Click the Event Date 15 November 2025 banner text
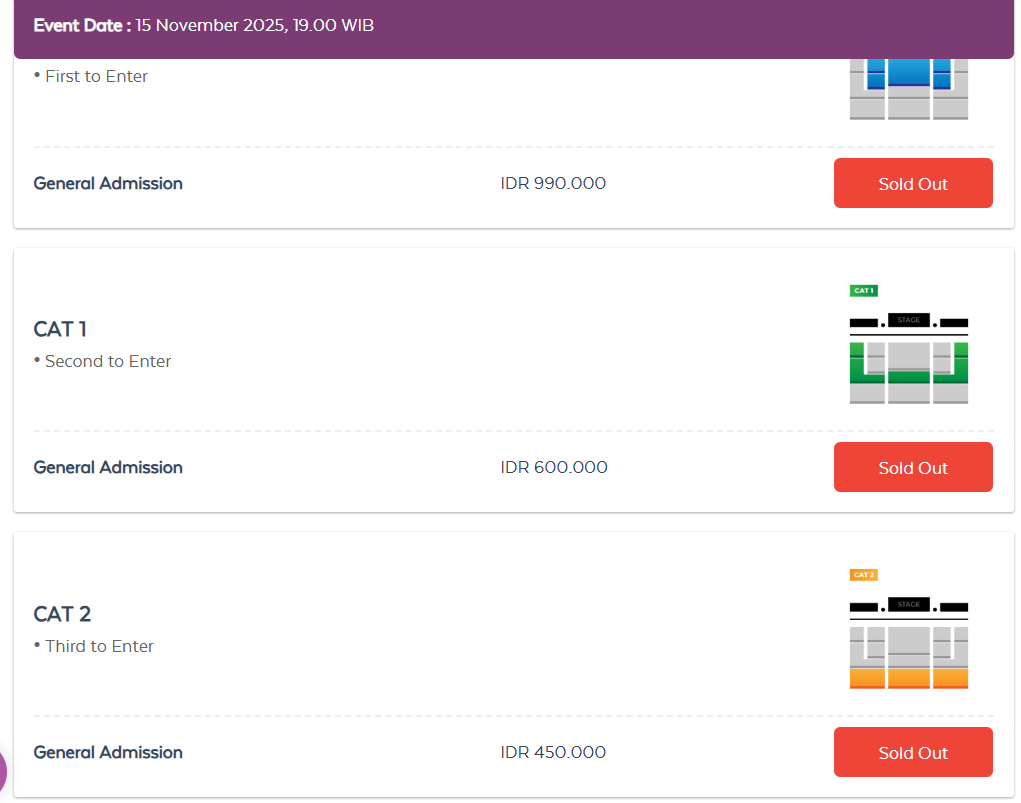 point(204,25)
